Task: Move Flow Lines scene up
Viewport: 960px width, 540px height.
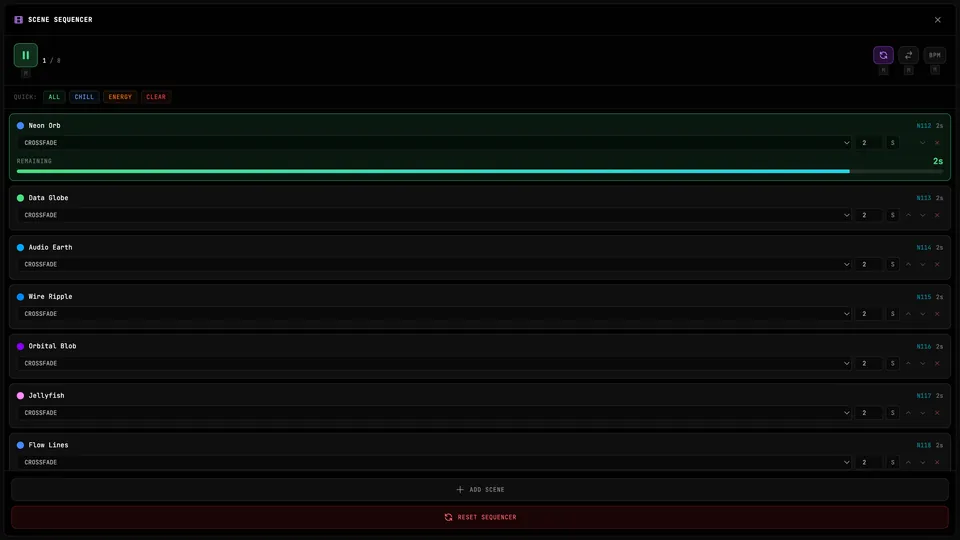Action: point(909,462)
